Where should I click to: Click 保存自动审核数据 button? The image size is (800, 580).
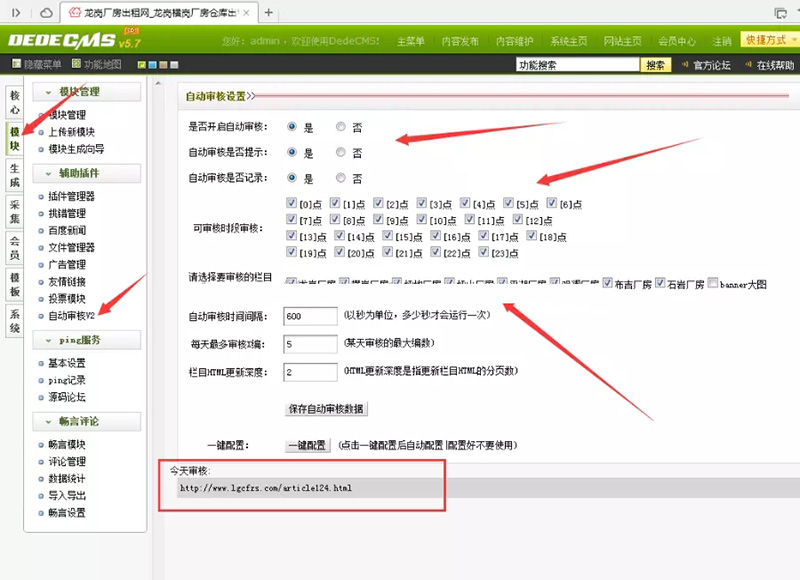click(x=327, y=409)
